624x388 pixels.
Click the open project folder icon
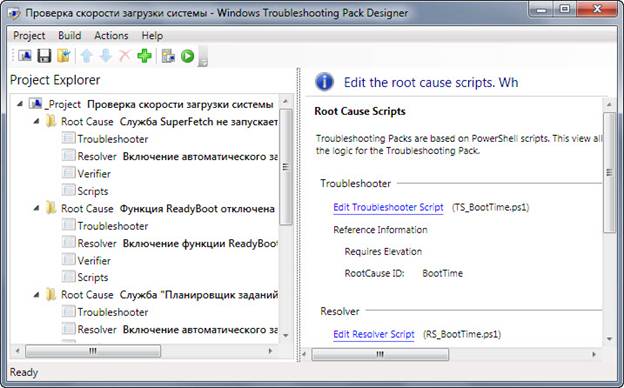[x=64, y=56]
